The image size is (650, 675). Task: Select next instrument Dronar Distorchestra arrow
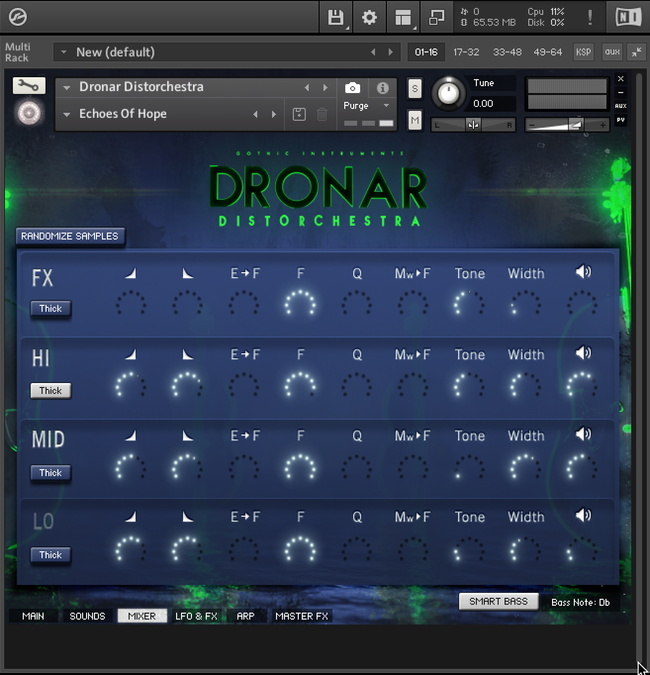325,87
